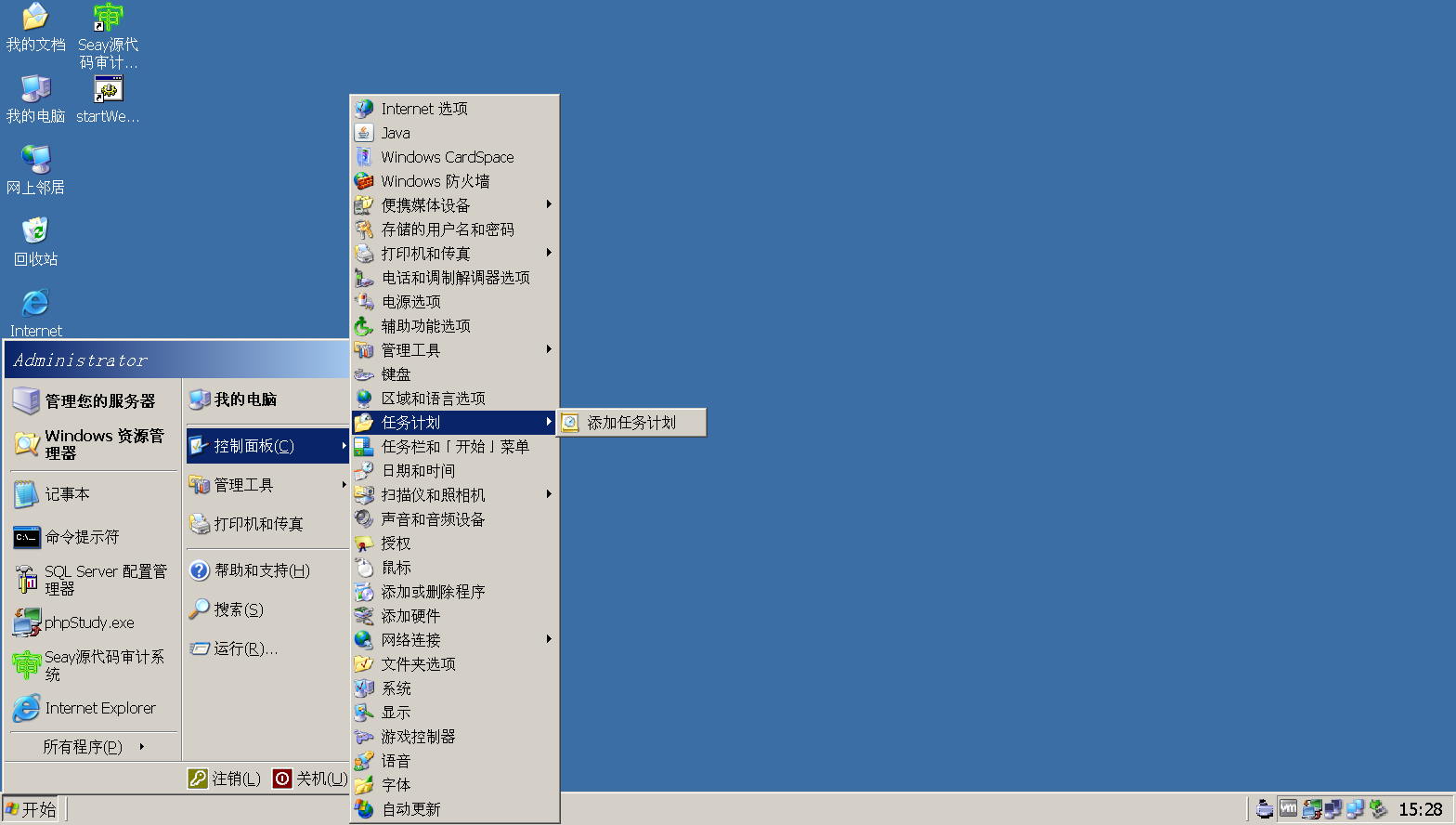1456x825 pixels.
Task: Select the startWe… desktop shortcut
Action: (108, 99)
